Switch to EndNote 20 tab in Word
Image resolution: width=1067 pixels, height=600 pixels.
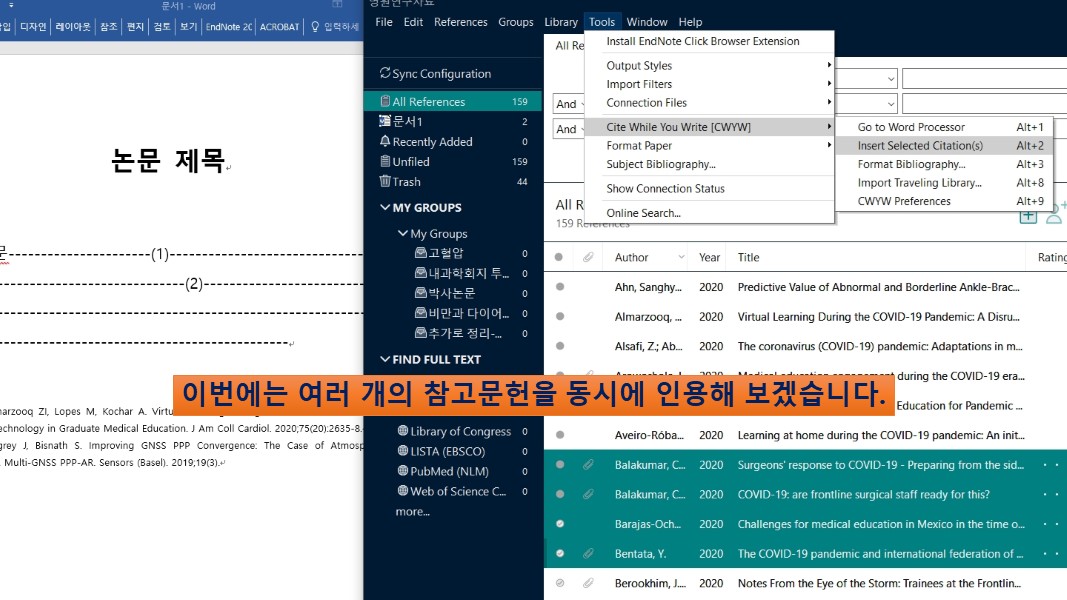click(229, 27)
